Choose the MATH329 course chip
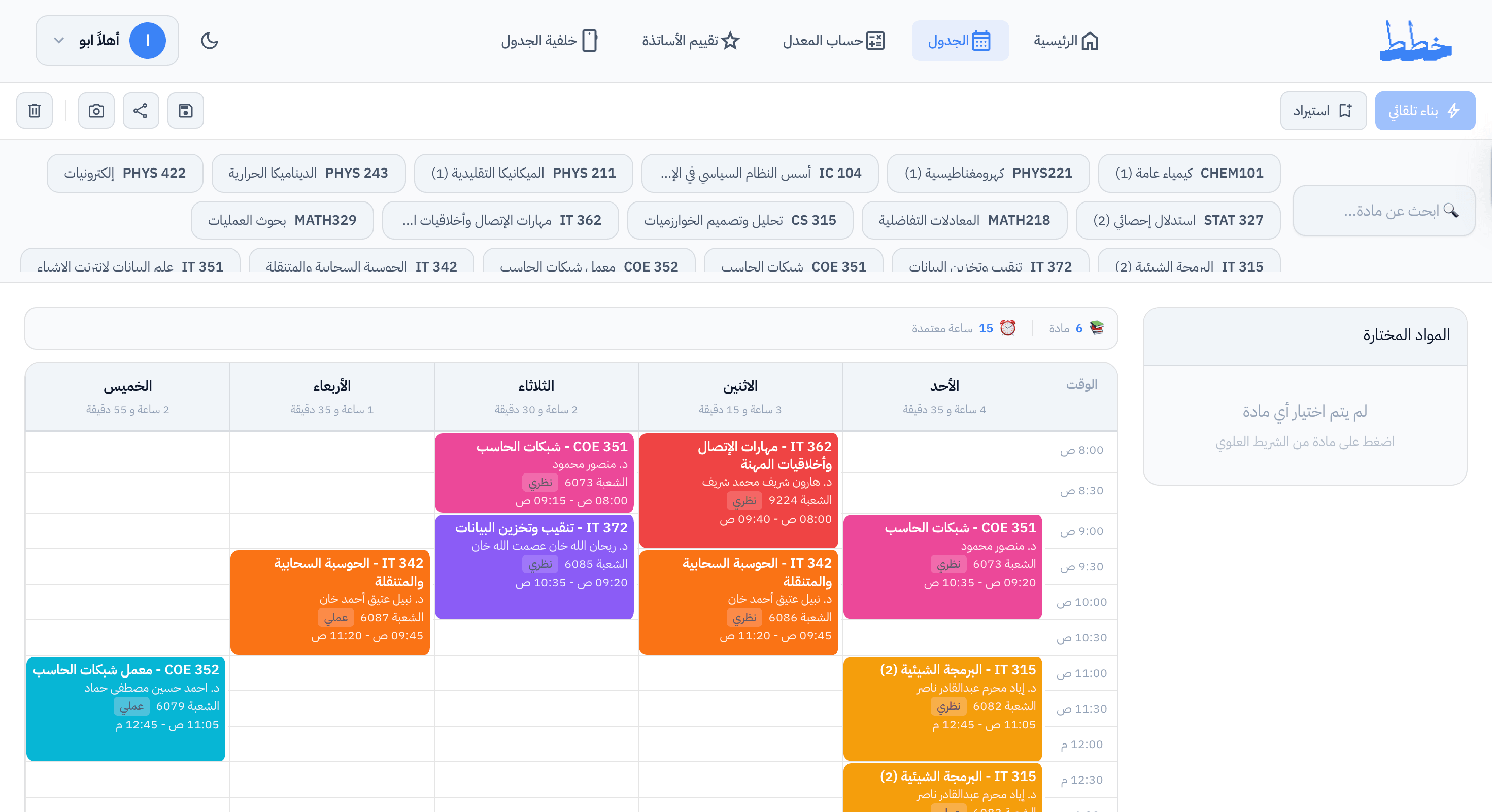Viewport: 1492px width, 812px height. (x=282, y=220)
